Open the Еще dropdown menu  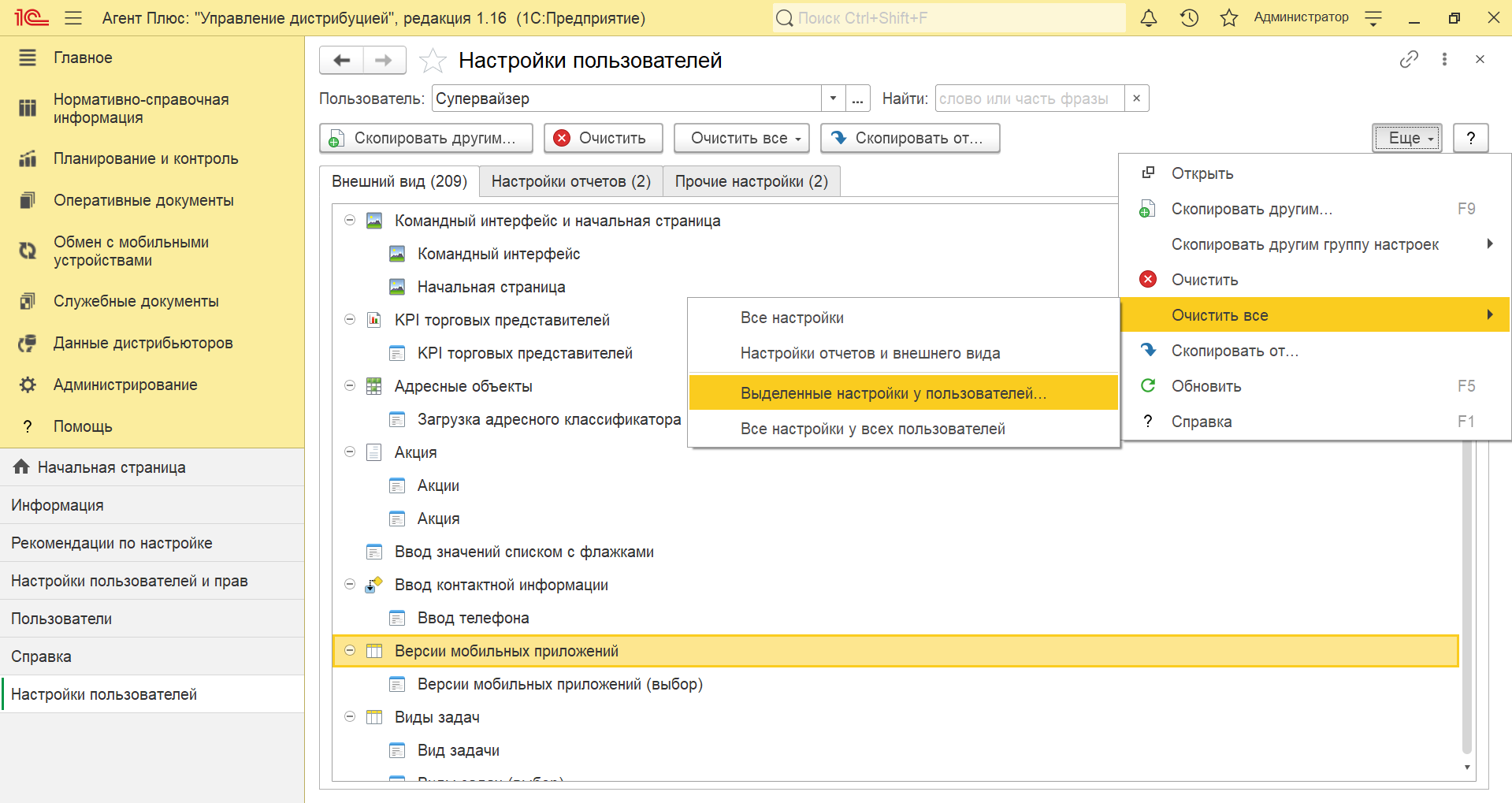(x=1407, y=138)
